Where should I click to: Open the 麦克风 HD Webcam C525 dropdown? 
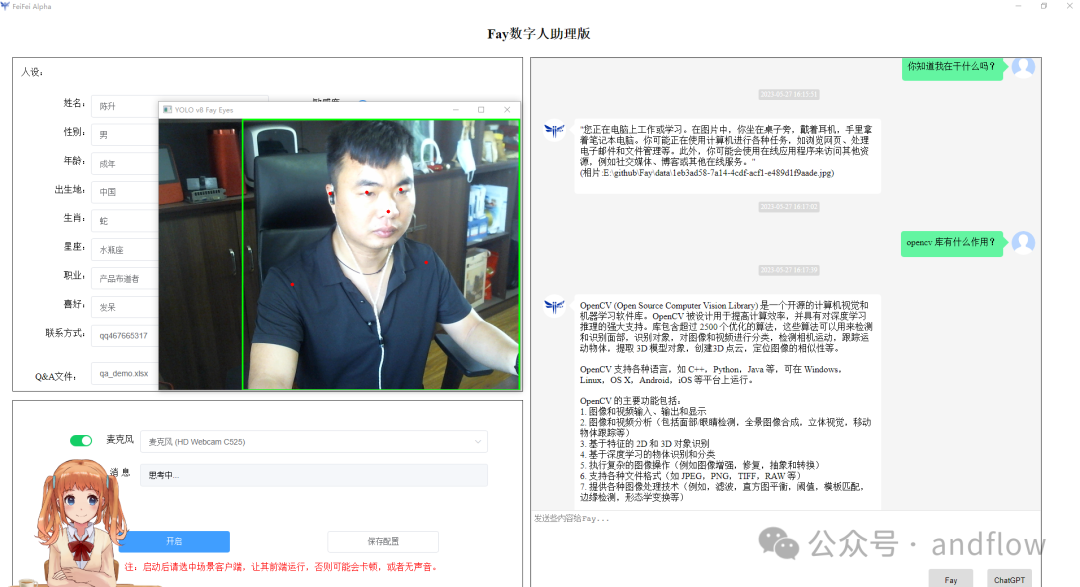coord(314,442)
